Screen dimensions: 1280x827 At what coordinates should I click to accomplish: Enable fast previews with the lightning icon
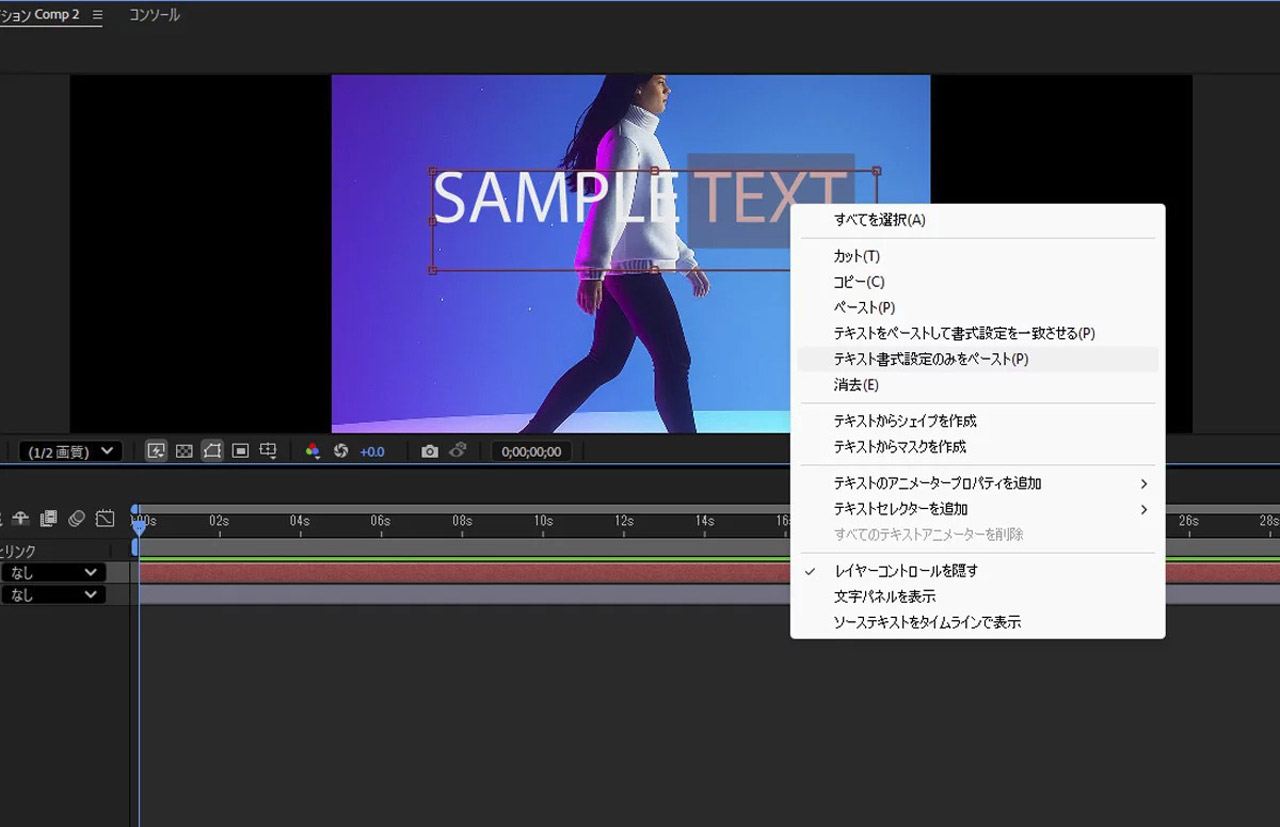156,450
